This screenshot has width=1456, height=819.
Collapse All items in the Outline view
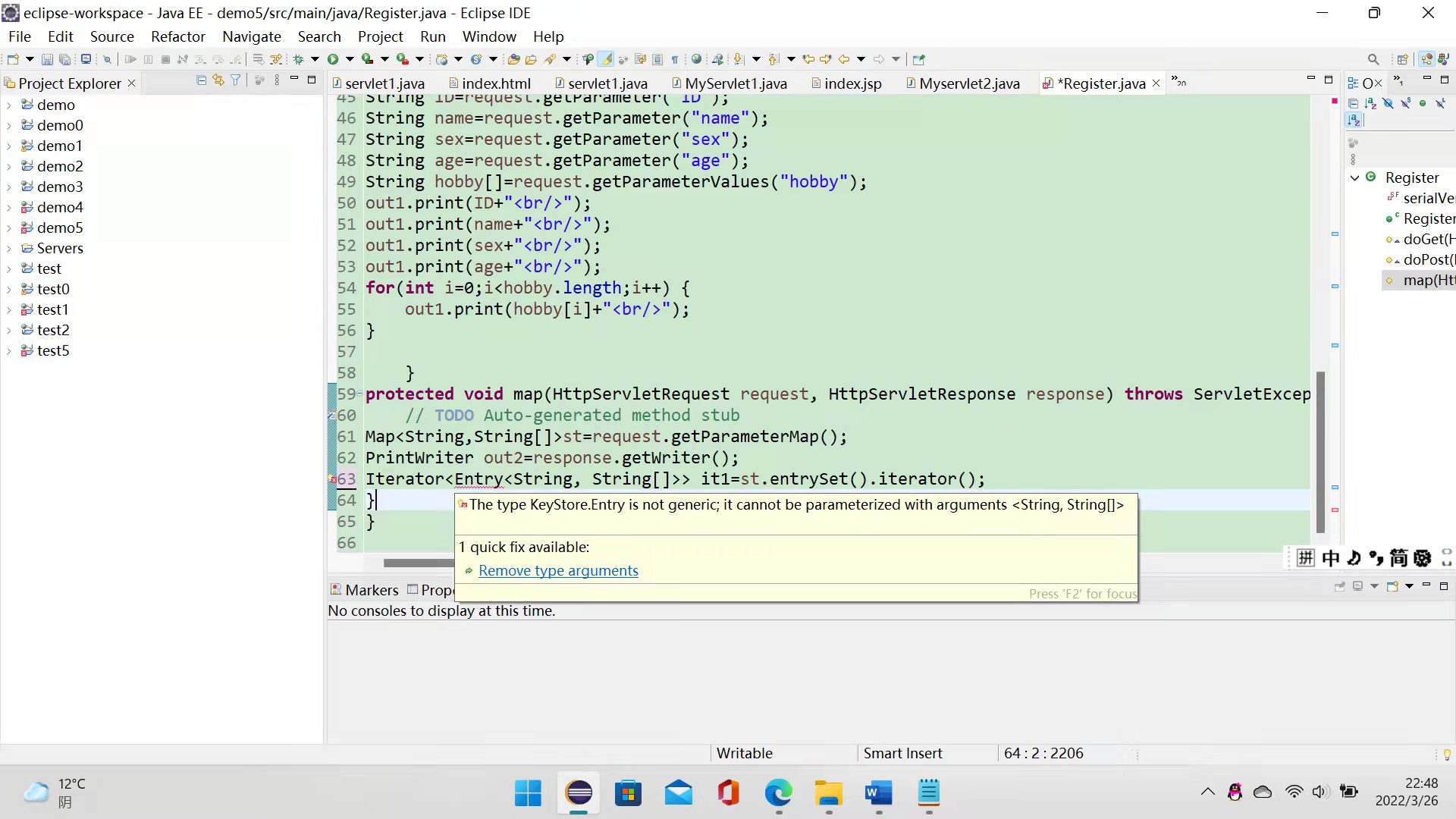point(1354,104)
